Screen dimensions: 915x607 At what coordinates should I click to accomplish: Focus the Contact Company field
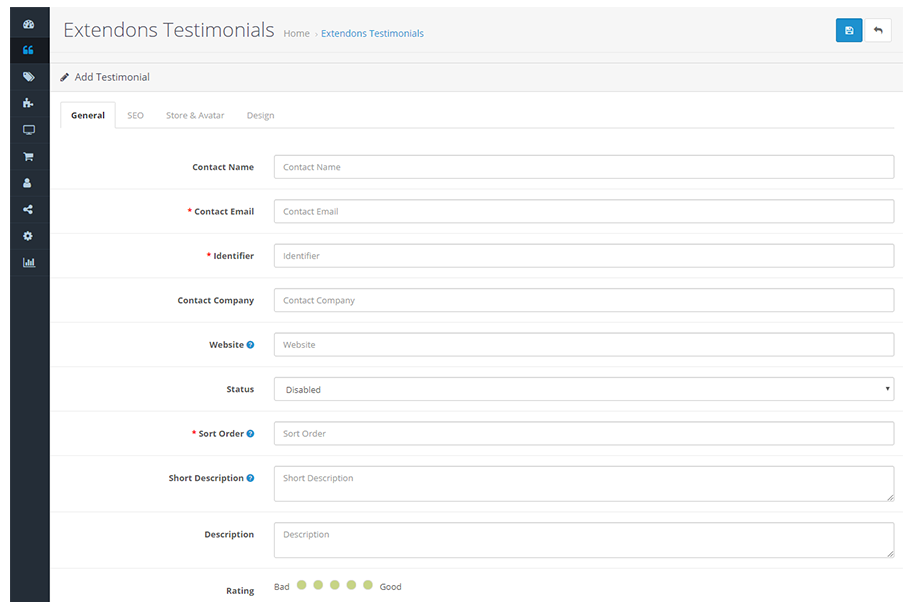coord(584,301)
